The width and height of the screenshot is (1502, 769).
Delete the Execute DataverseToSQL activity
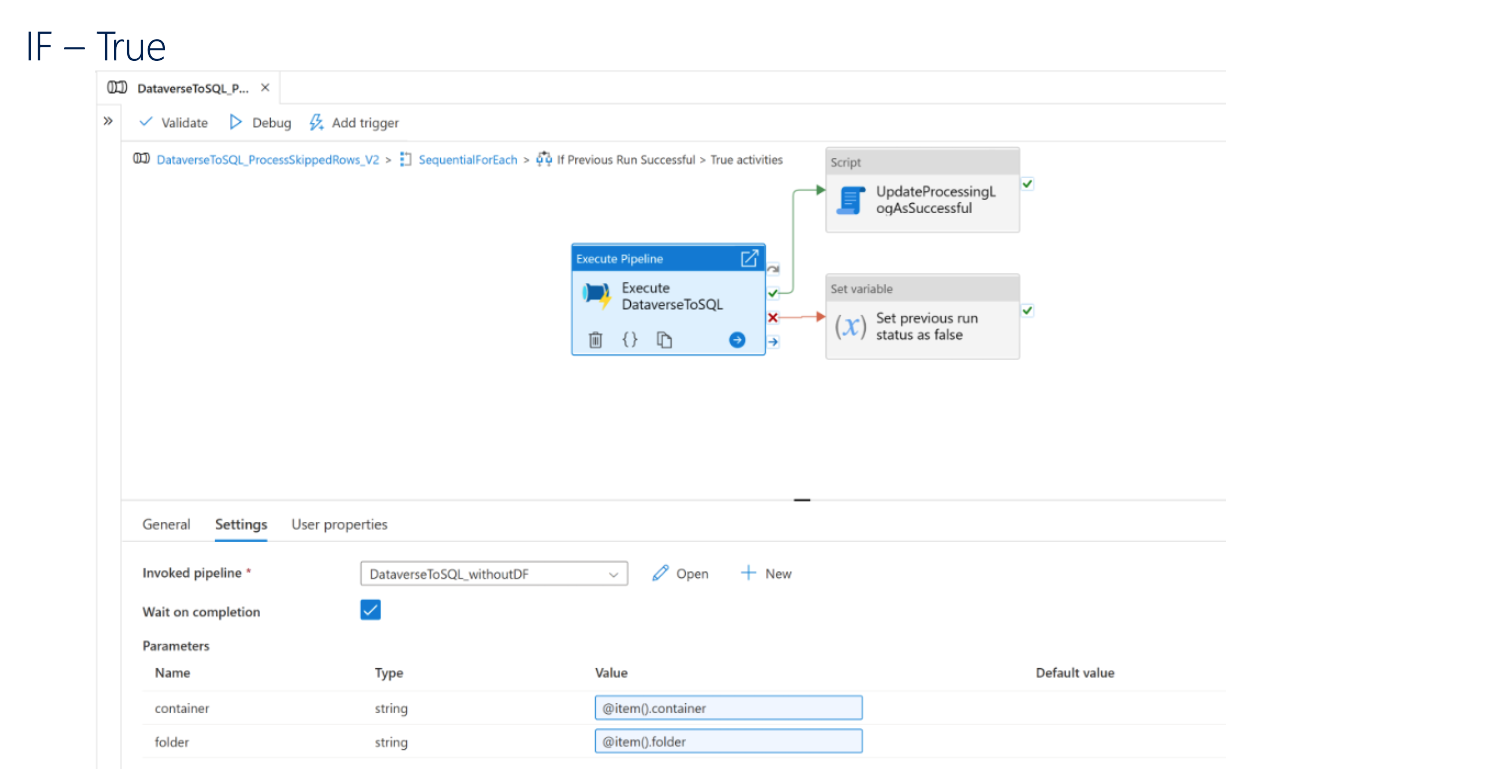(596, 340)
